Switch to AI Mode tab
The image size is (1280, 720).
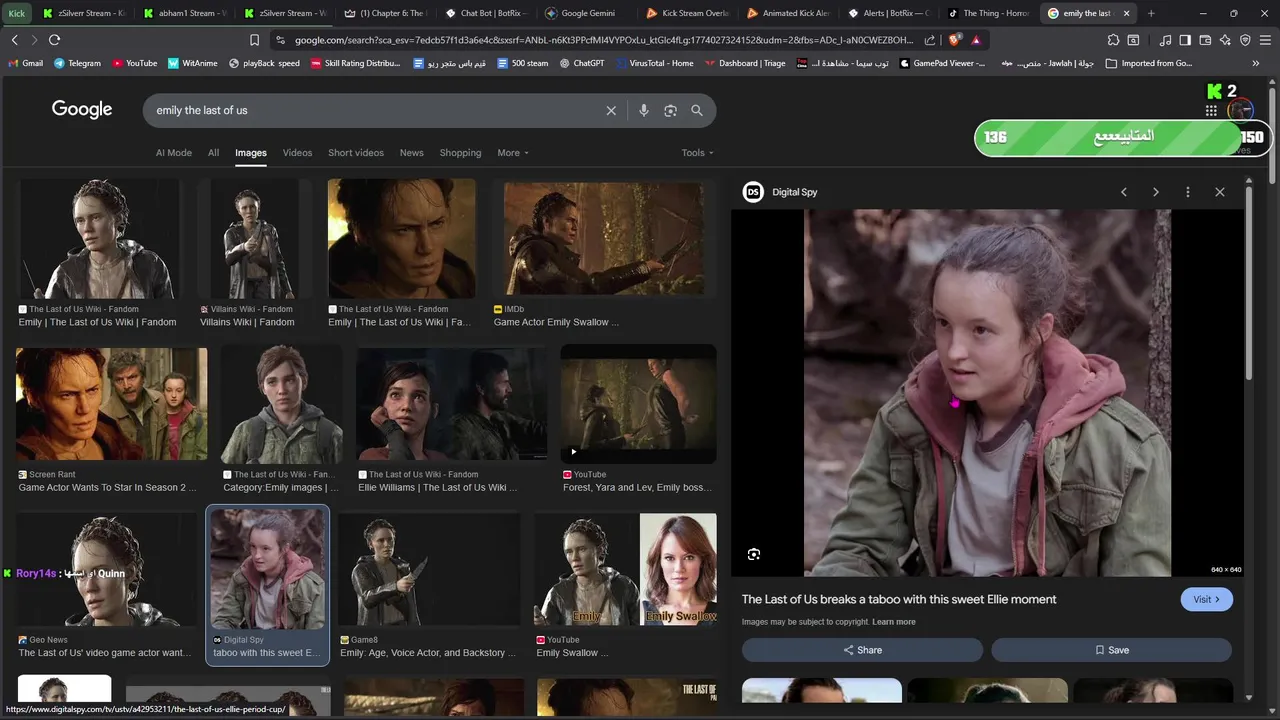[x=173, y=153]
